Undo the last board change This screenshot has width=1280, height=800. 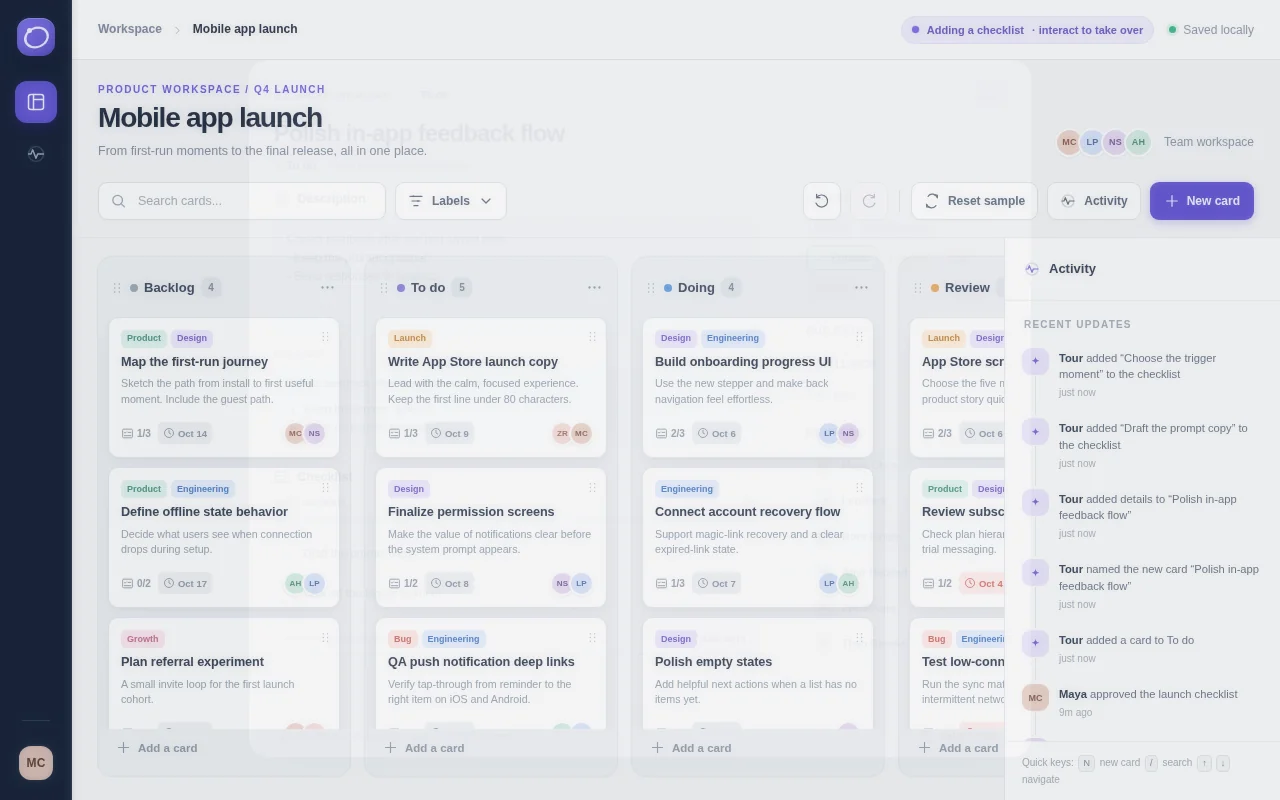click(822, 201)
